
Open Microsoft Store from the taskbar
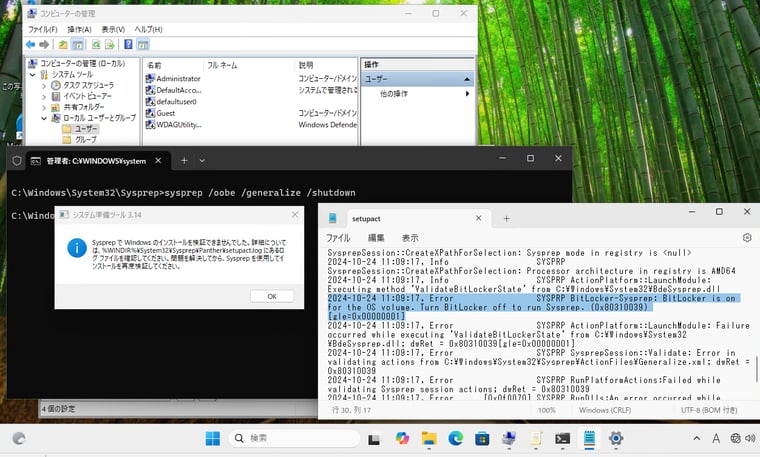pos(482,439)
